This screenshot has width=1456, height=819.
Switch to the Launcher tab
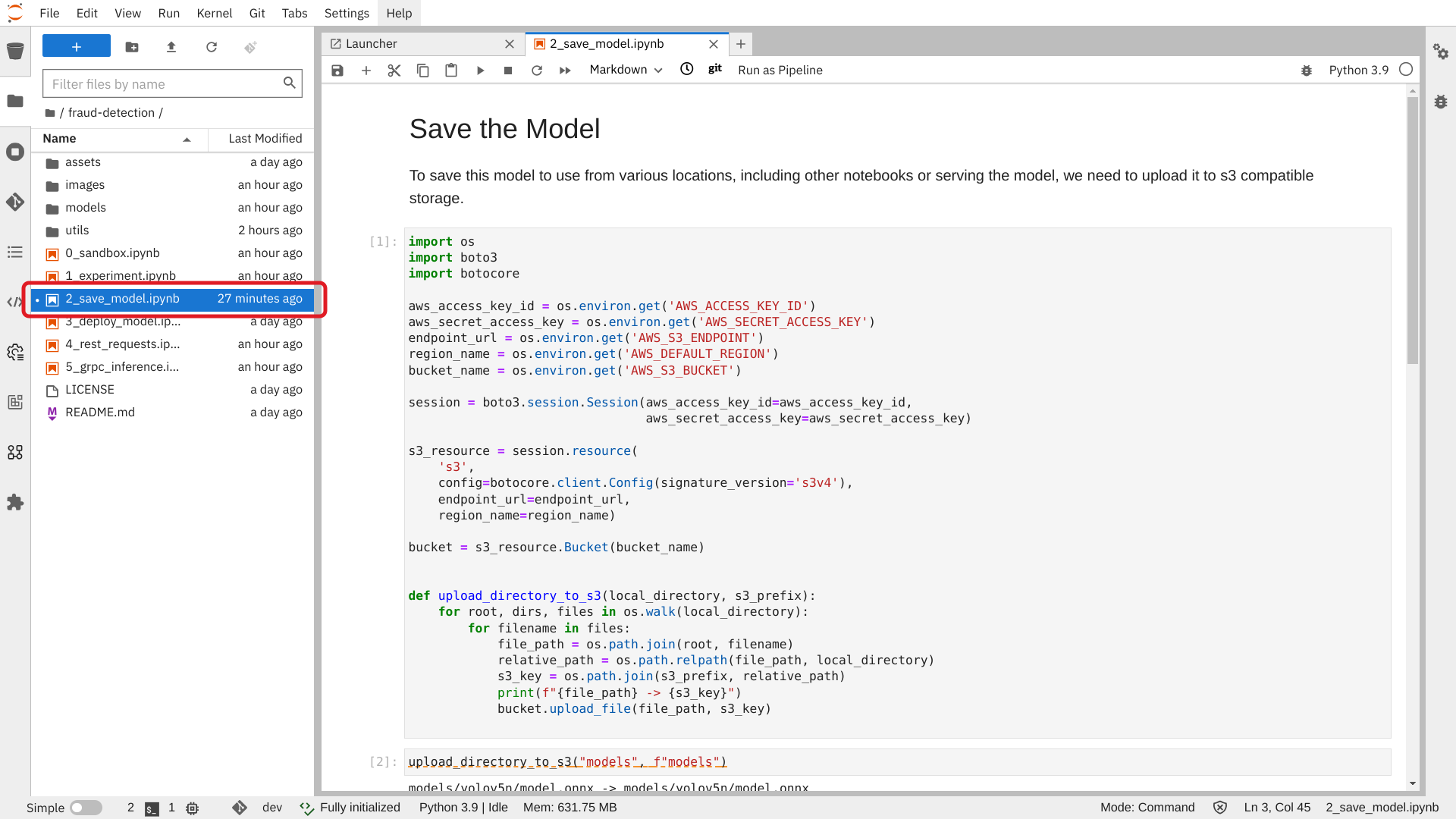(x=372, y=44)
